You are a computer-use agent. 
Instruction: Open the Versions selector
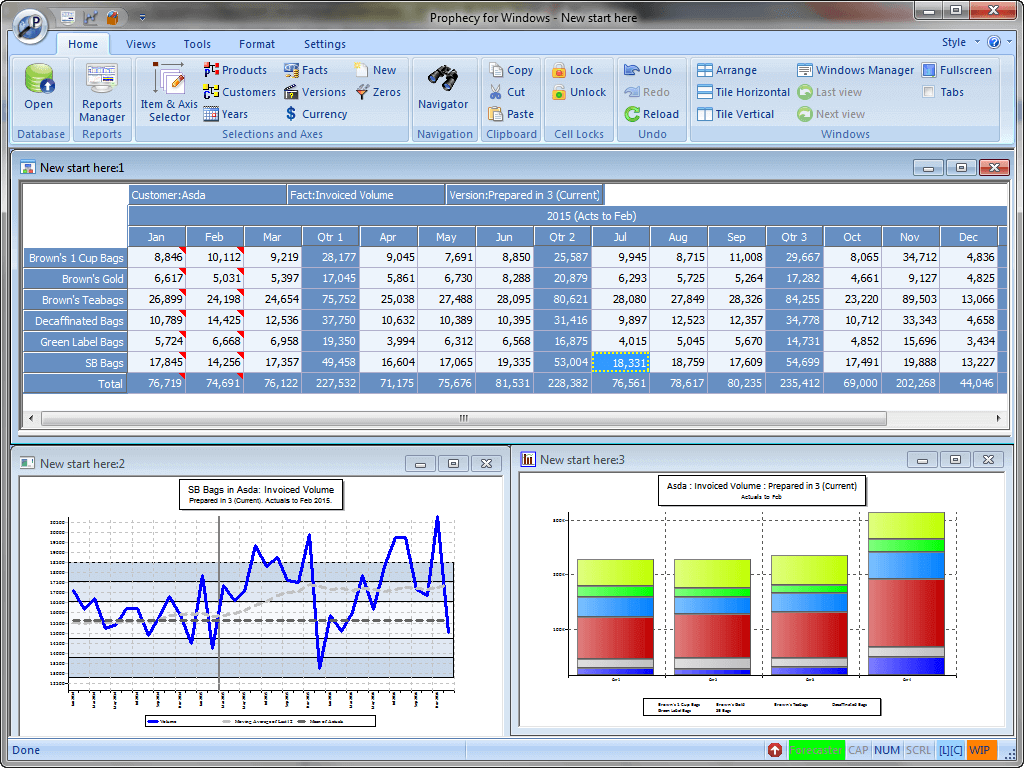pyautogui.click(x=314, y=92)
